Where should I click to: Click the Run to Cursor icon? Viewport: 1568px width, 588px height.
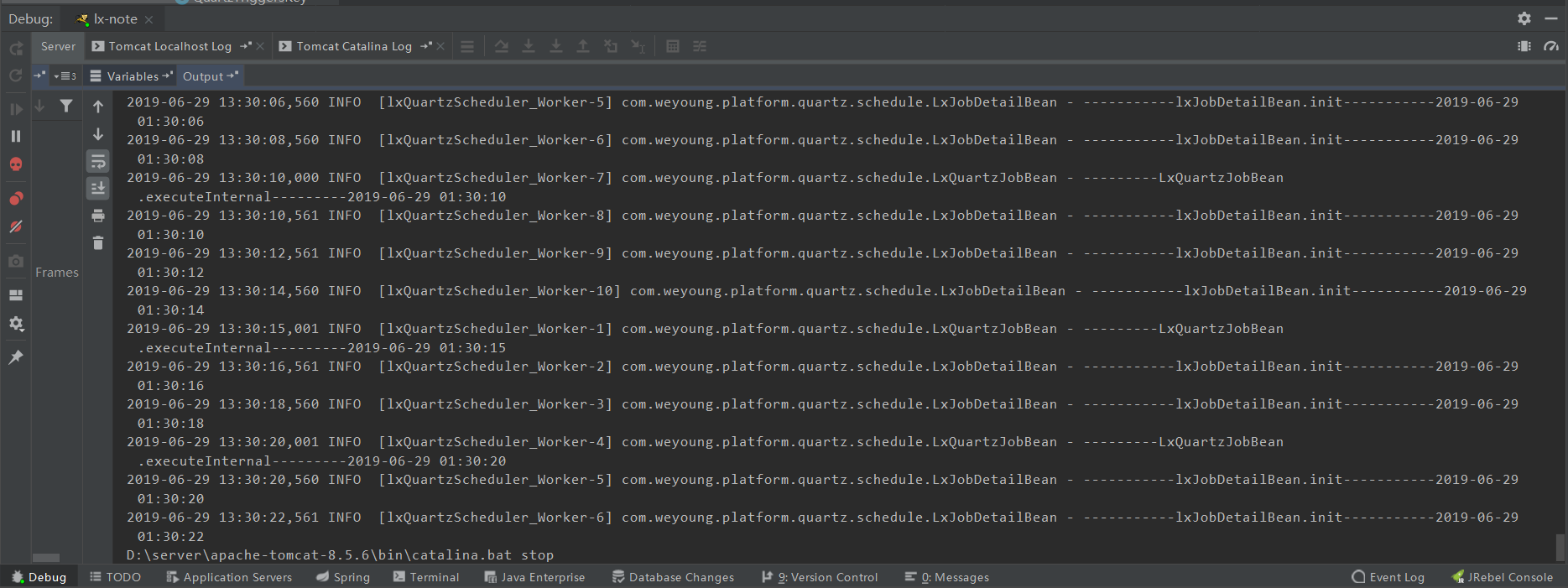pos(638,46)
